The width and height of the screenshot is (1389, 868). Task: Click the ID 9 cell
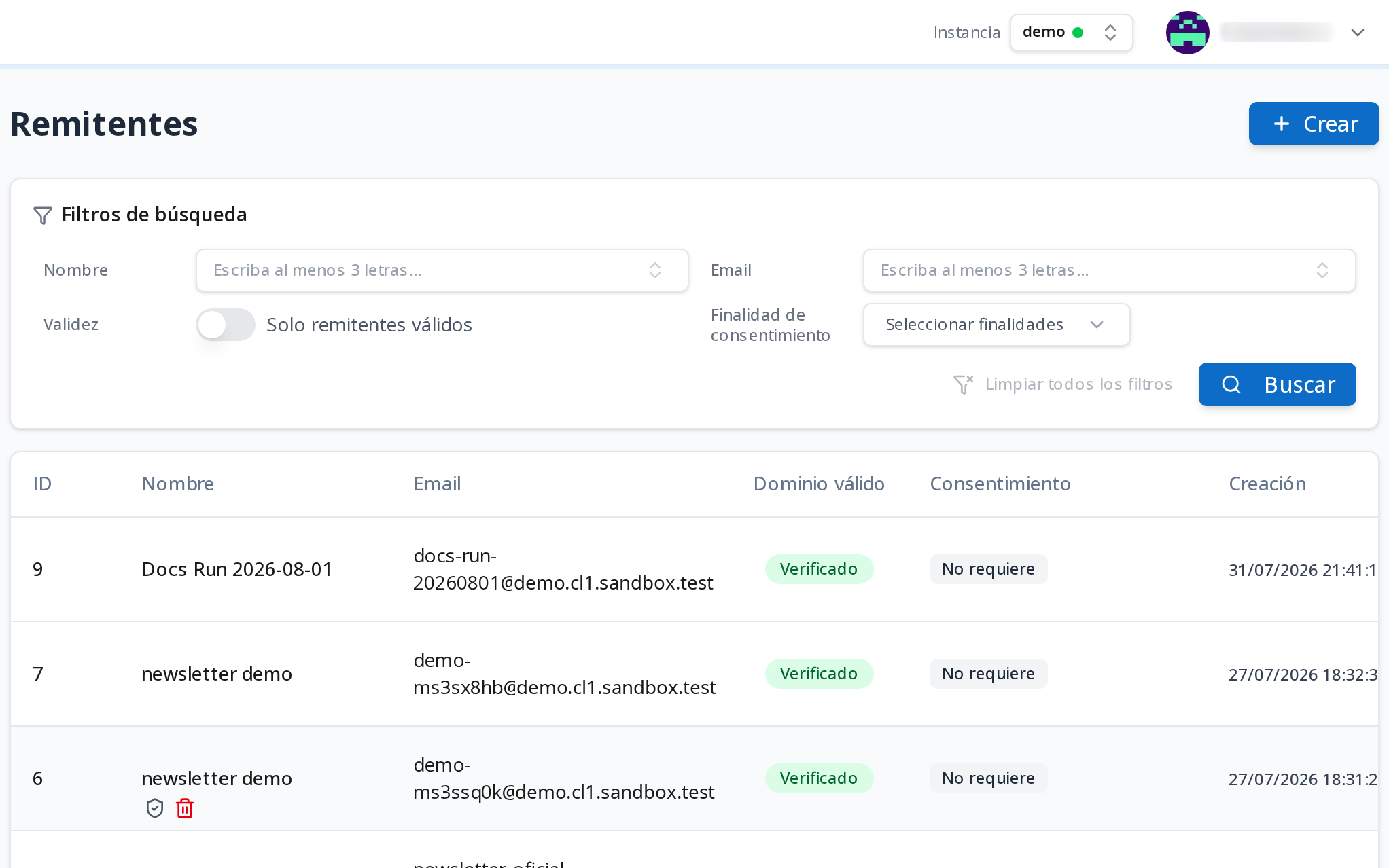pyautogui.click(x=38, y=569)
